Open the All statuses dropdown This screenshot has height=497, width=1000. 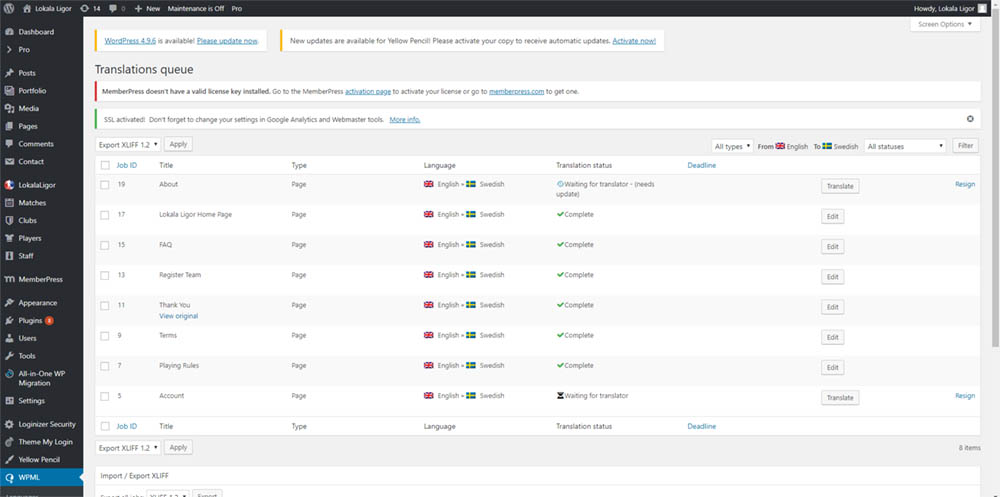click(x=905, y=146)
